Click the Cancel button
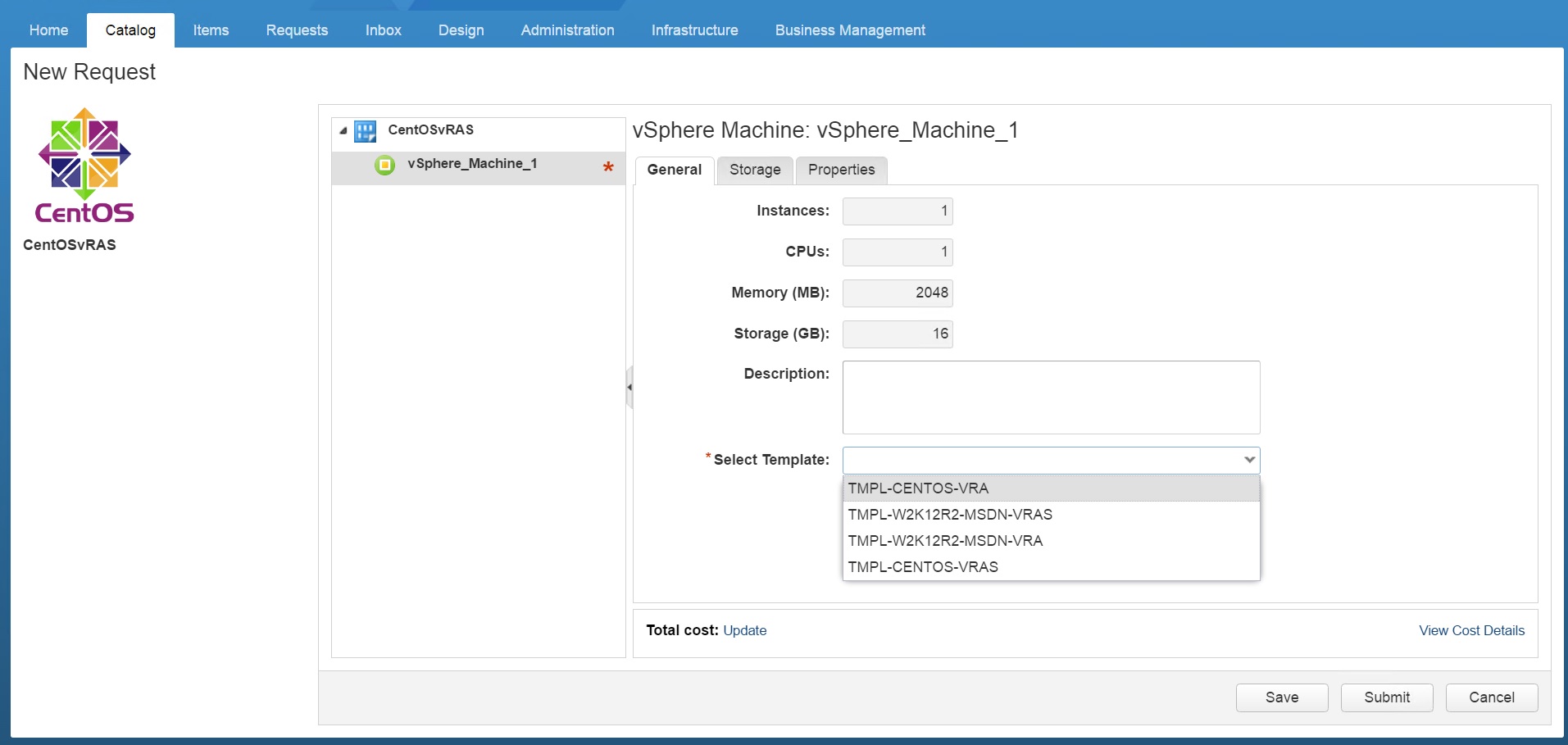 tap(1492, 697)
